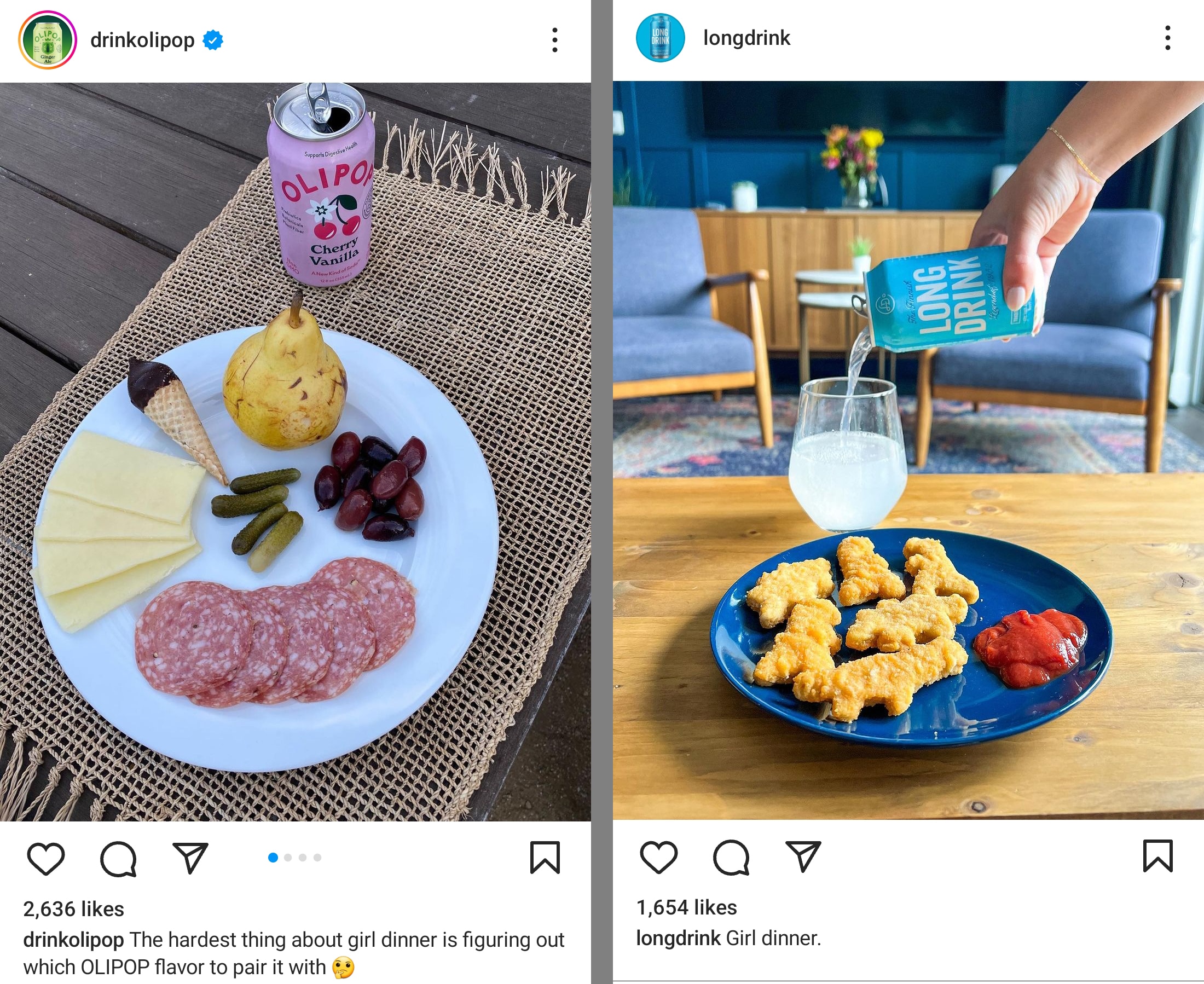The width and height of the screenshot is (1204, 984).
Task: Open longdrink username in post header
Action: pos(746,38)
